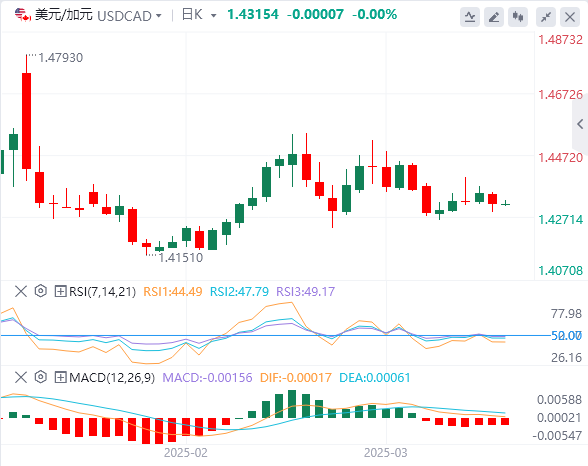Click the RSI1:44.49 value
This screenshot has width=588, height=466.
(173, 292)
